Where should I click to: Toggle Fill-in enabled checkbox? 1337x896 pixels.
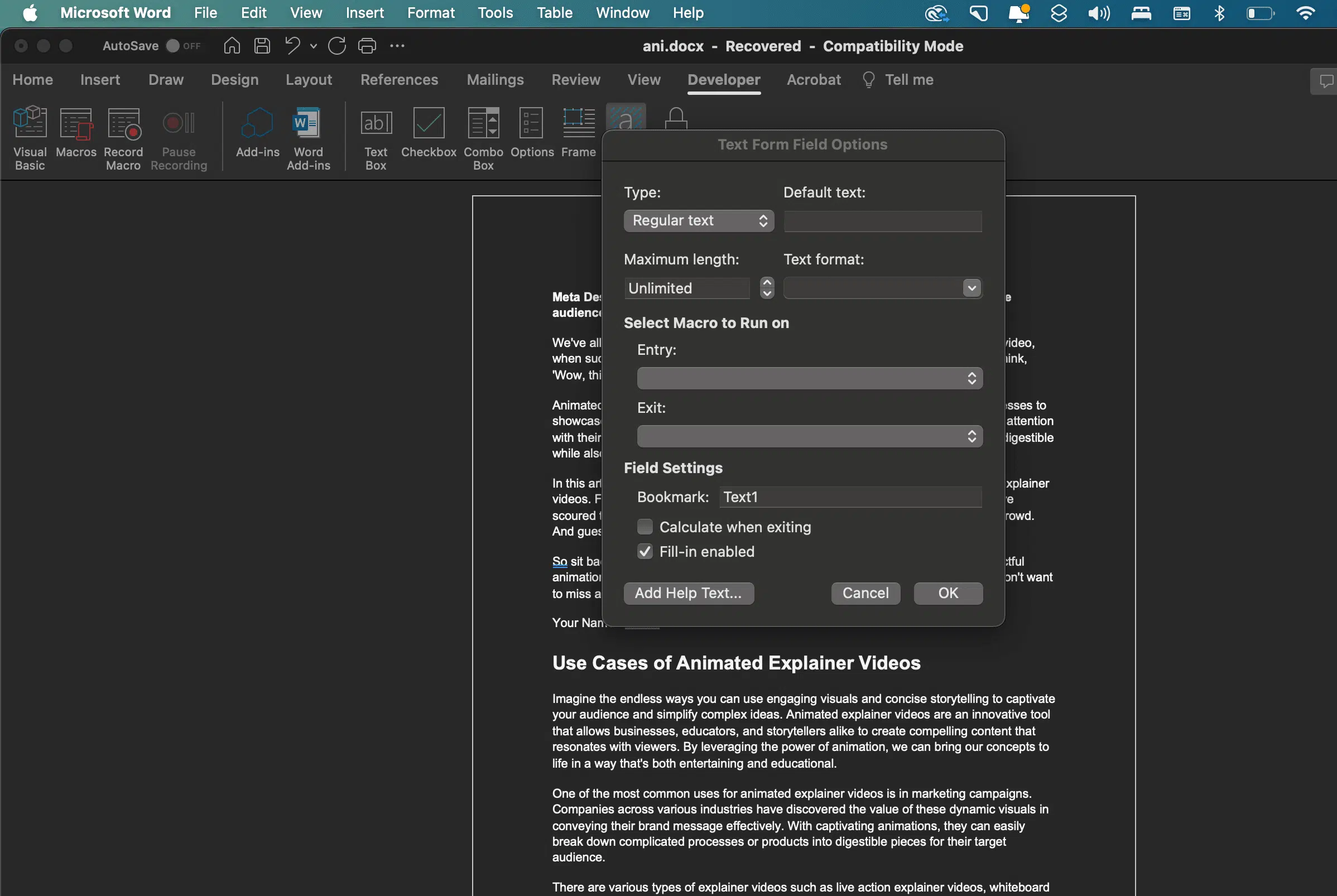click(x=644, y=550)
